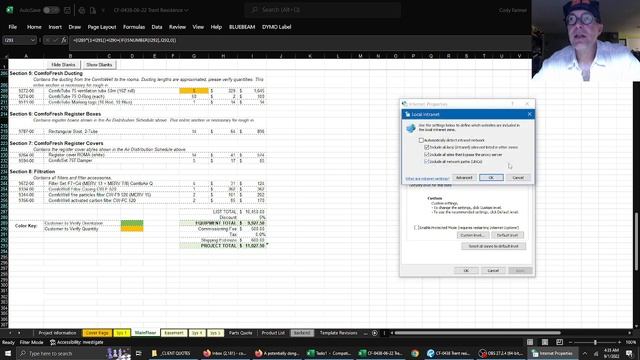Click the green Customer to Verify Orientation swatch
The height and width of the screenshot is (360, 640).
click(132, 223)
